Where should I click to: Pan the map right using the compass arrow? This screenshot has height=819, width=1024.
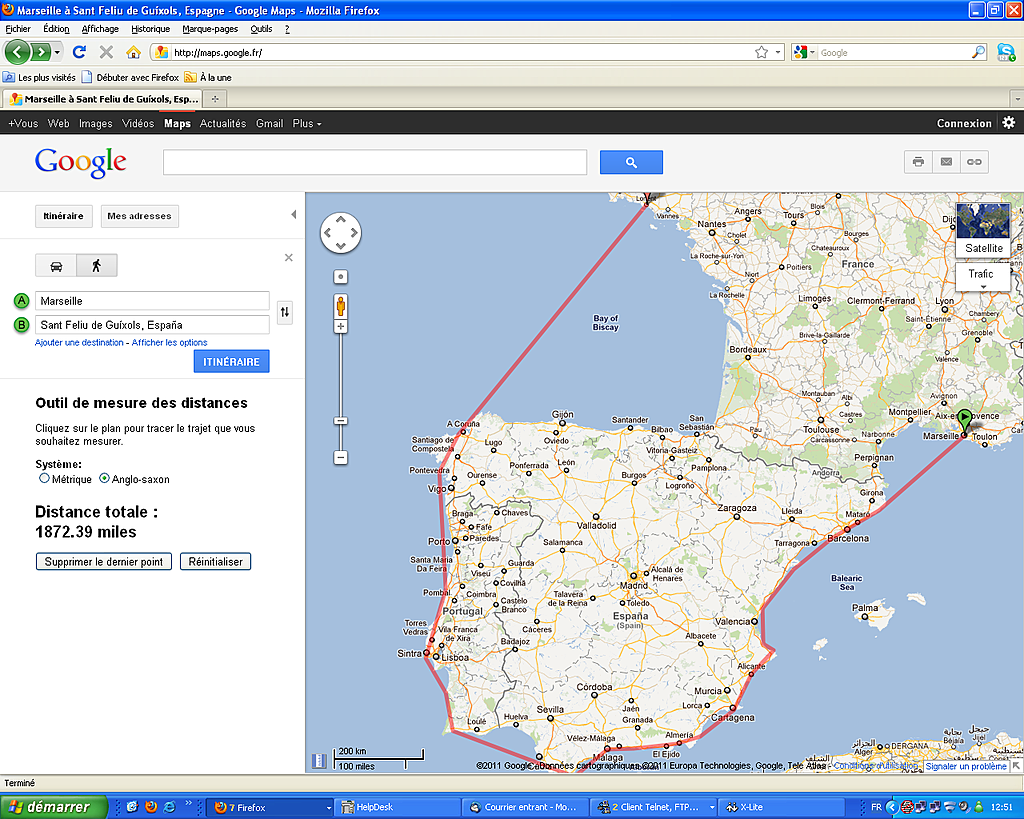(x=354, y=233)
